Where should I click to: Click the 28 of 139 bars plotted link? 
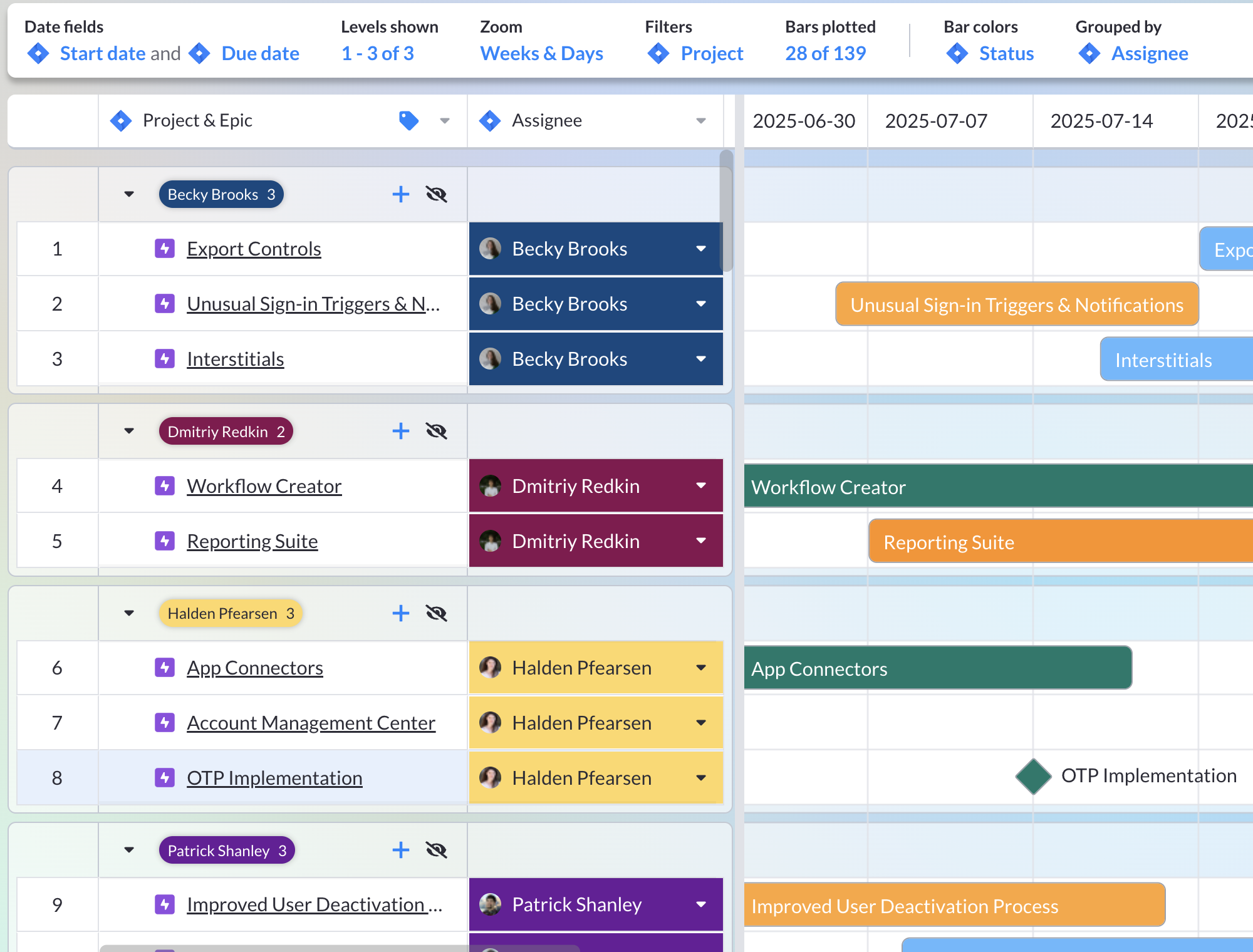point(825,53)
